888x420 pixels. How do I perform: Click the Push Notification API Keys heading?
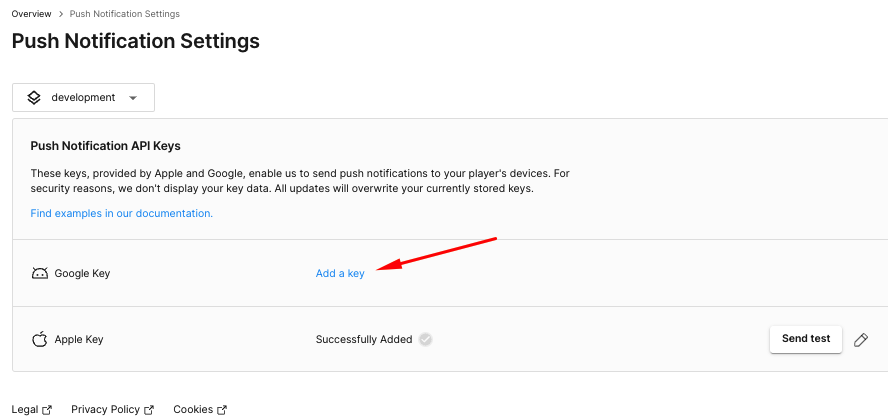(105, 146)
